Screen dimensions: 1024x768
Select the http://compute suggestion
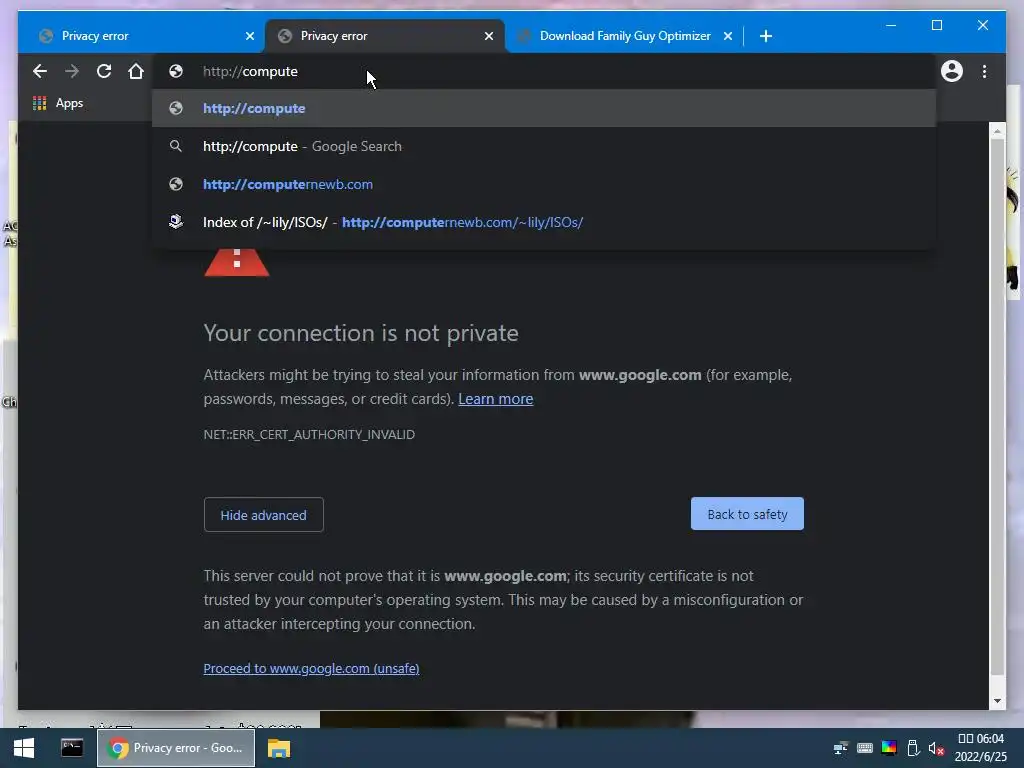click(543, 108)
